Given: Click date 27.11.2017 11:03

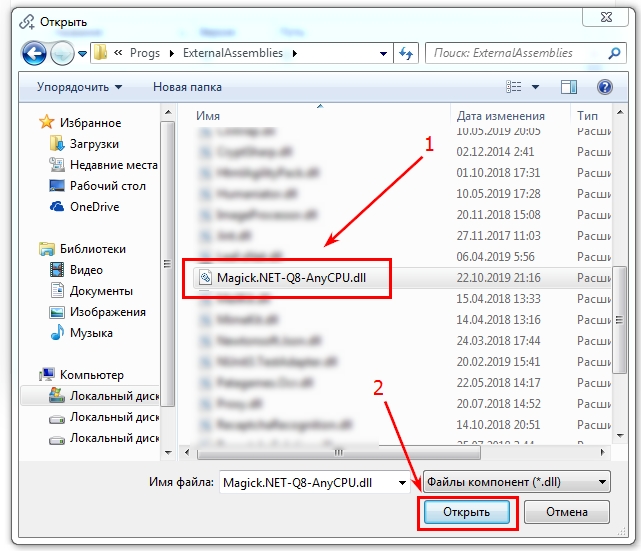Looking at the screenshot, I should tap(498, 236).
